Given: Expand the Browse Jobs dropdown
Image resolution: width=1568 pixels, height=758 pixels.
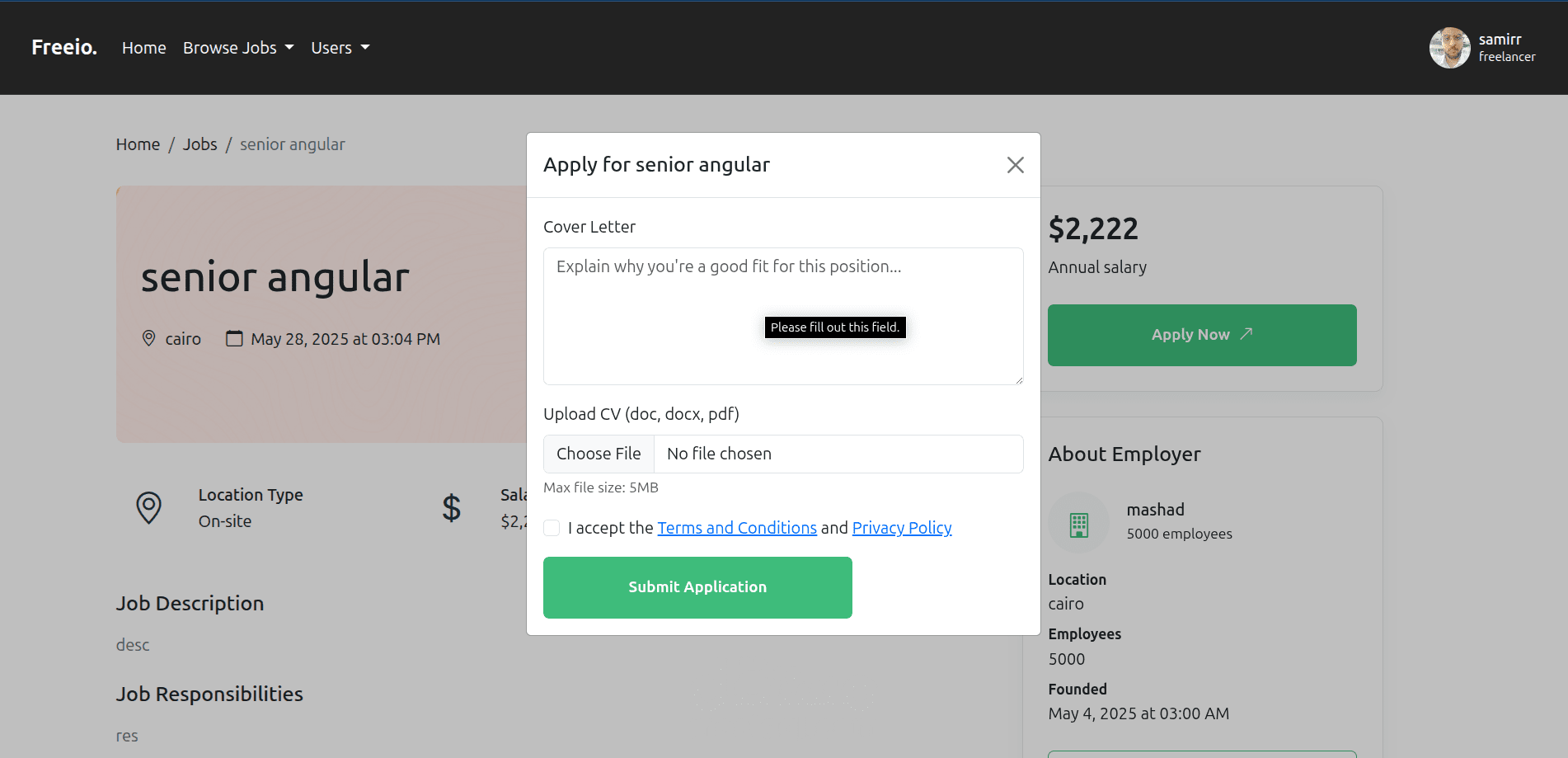Looking at the screenshot, I should [x=238, y=48].
